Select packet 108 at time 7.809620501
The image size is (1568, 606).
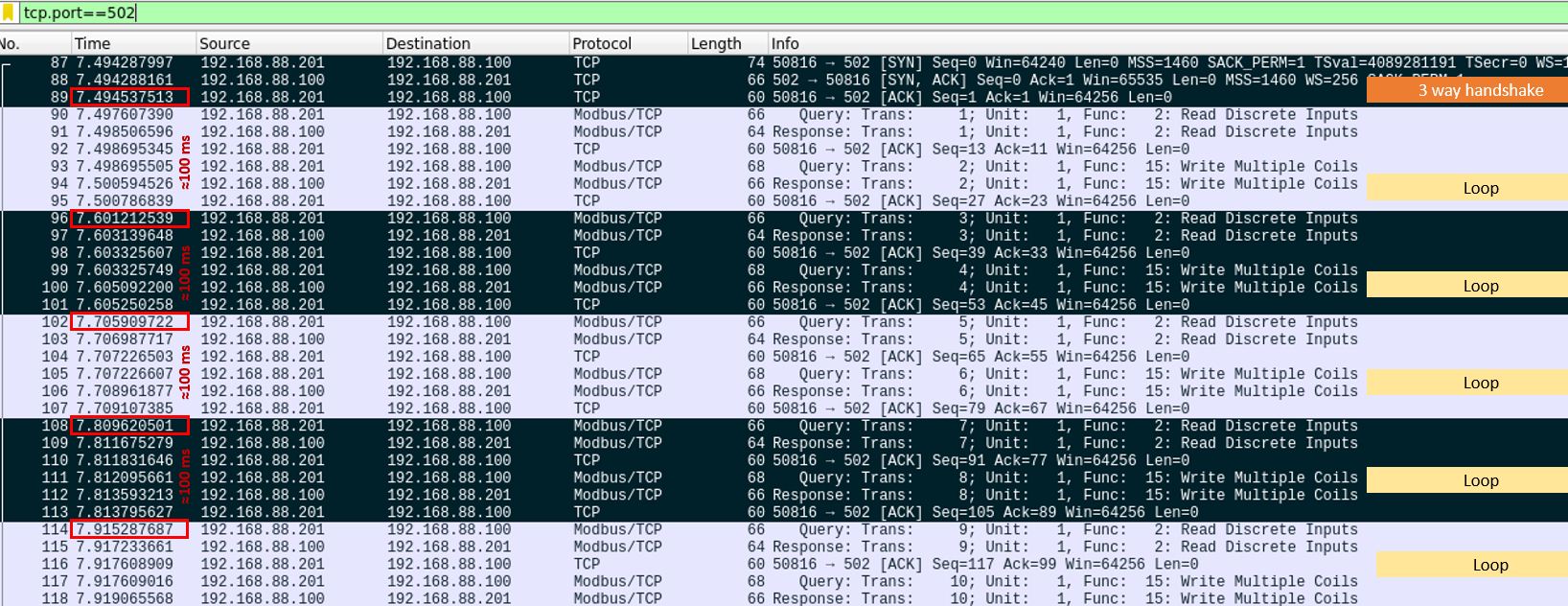click(784, 426)
